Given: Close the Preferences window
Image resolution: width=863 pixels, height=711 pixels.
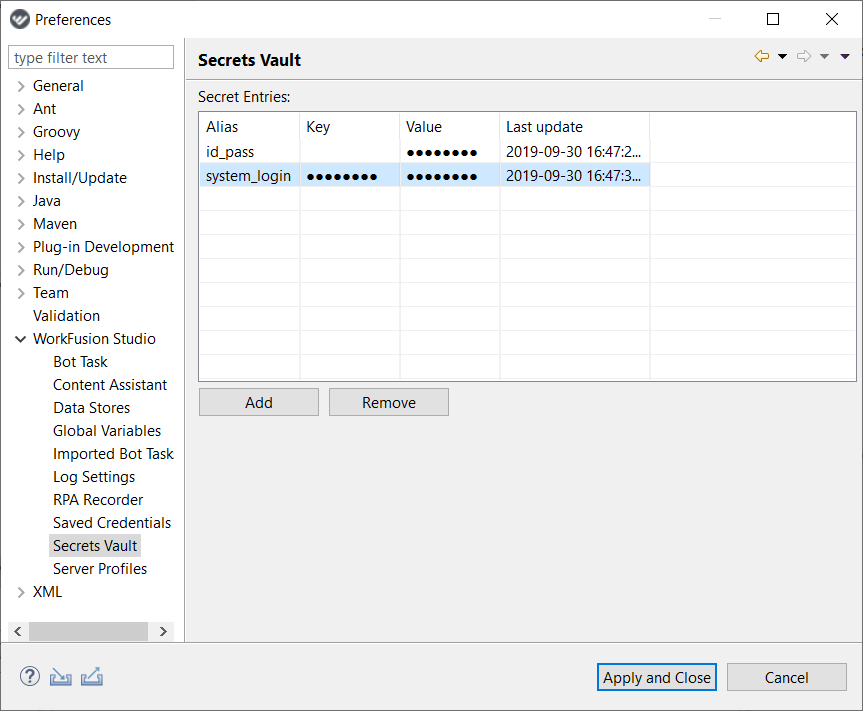Looking at the screenshot, I should pyautogui.click(x=832, y=19).
